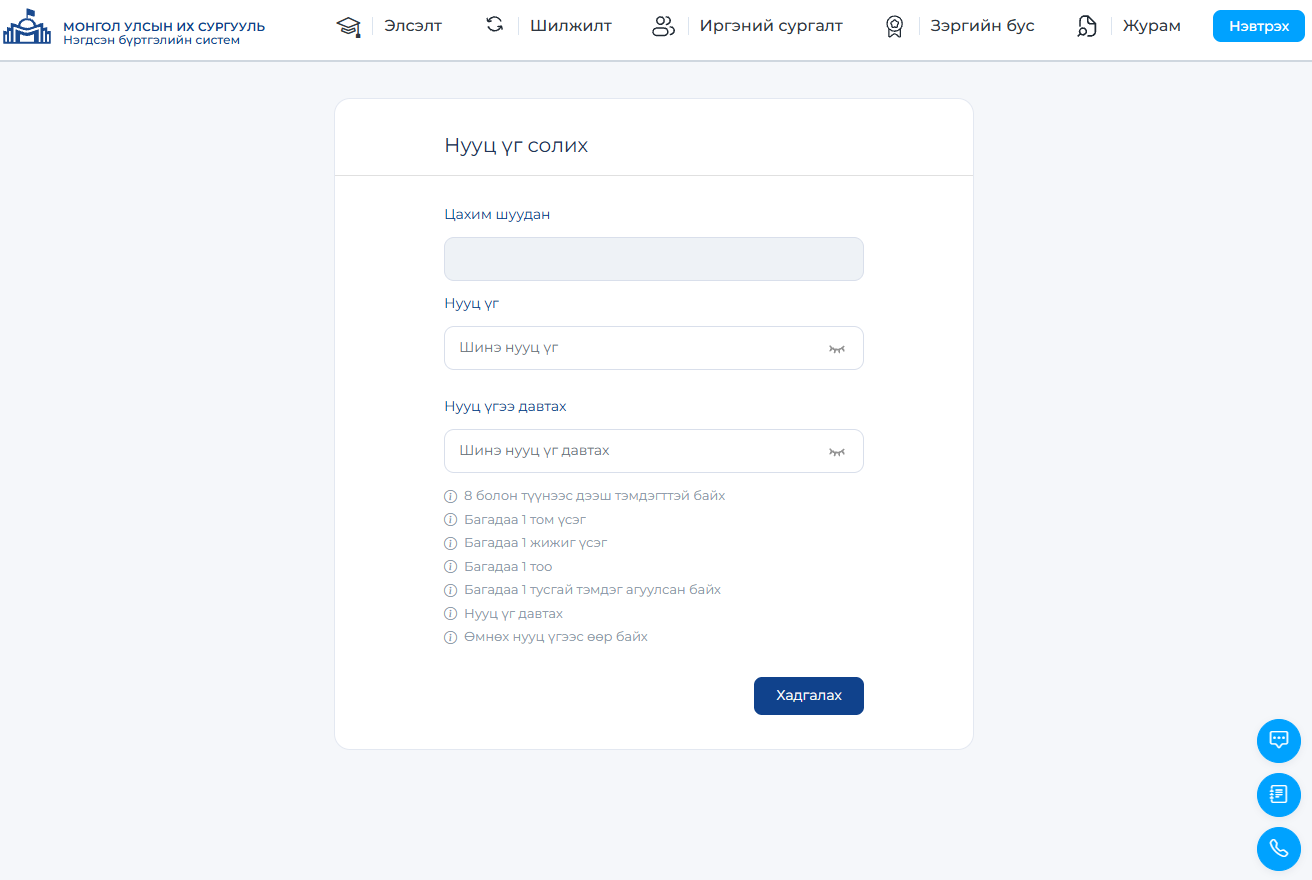Screen dimensions: 1312x880
Task: Click the graduation cap icon beside Элсэлт
Action: point(348,26)
